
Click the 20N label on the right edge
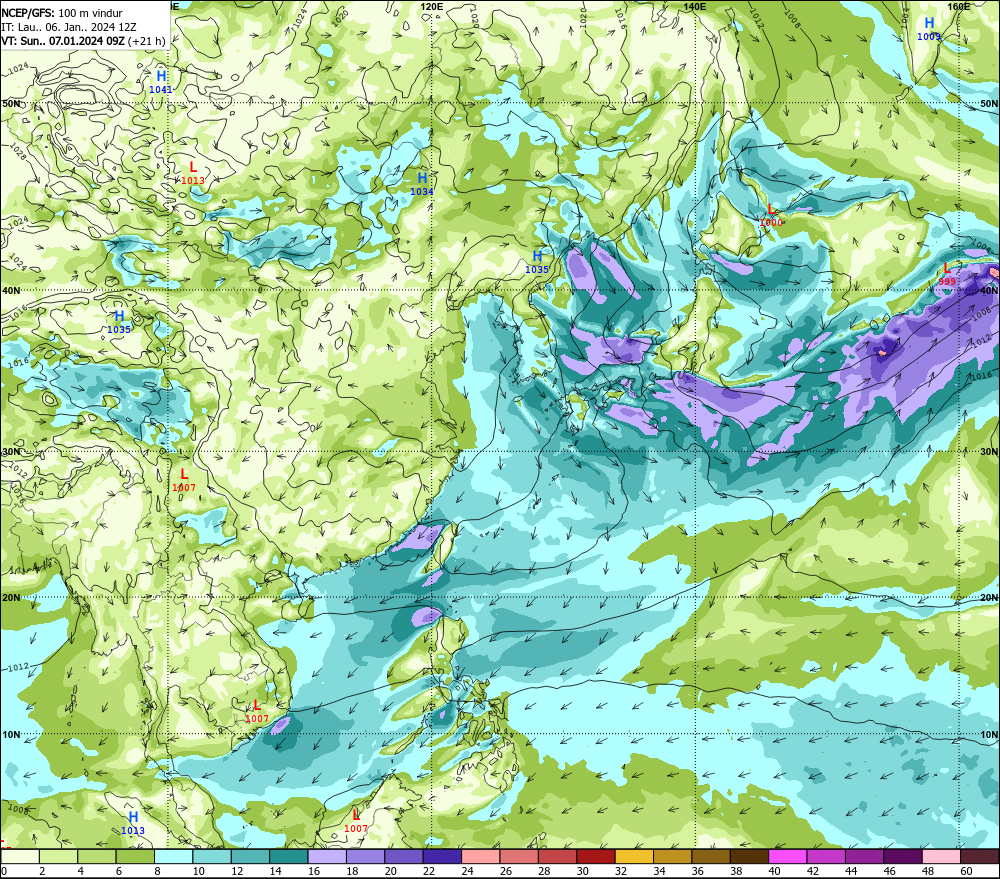tap(989, 598)
